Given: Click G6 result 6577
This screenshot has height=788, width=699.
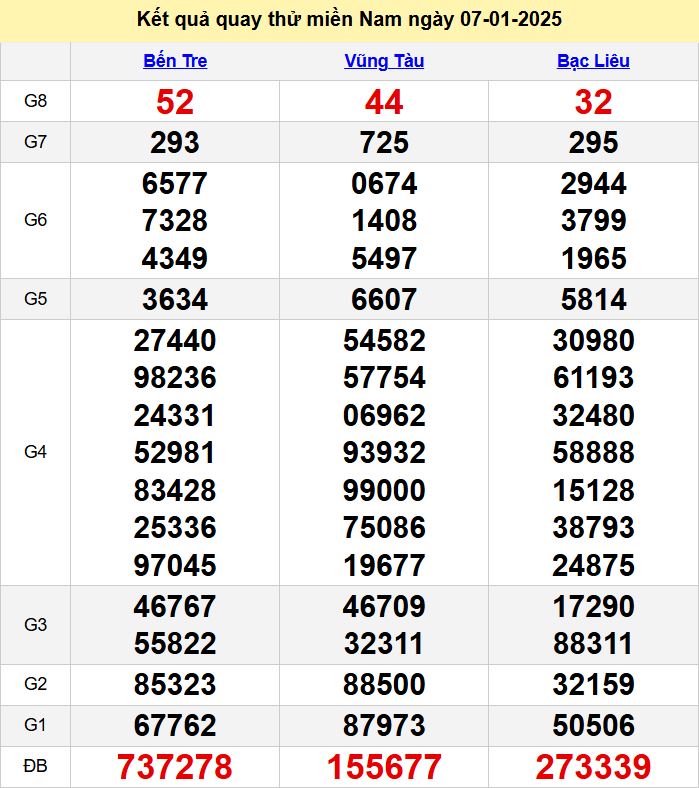Looking at the screenshot, I should point(175,183).
